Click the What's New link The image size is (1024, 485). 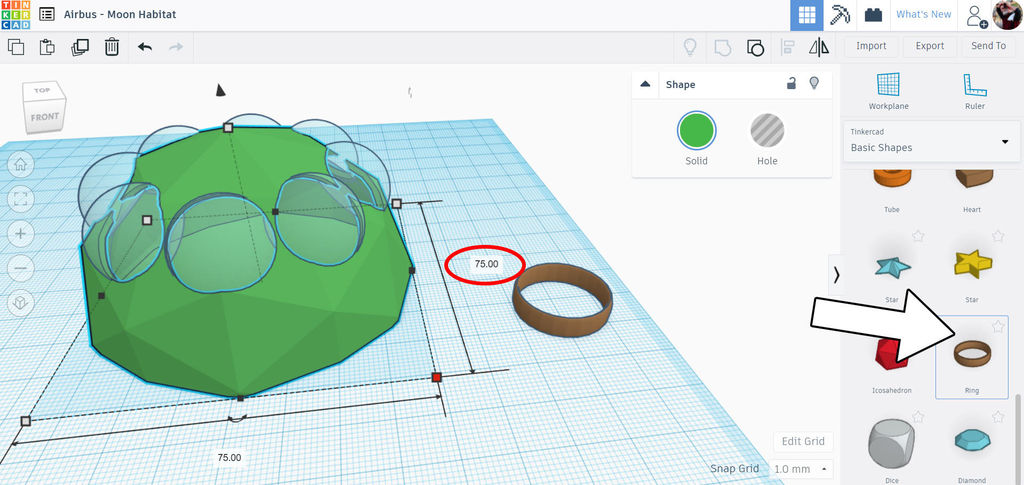923,14
